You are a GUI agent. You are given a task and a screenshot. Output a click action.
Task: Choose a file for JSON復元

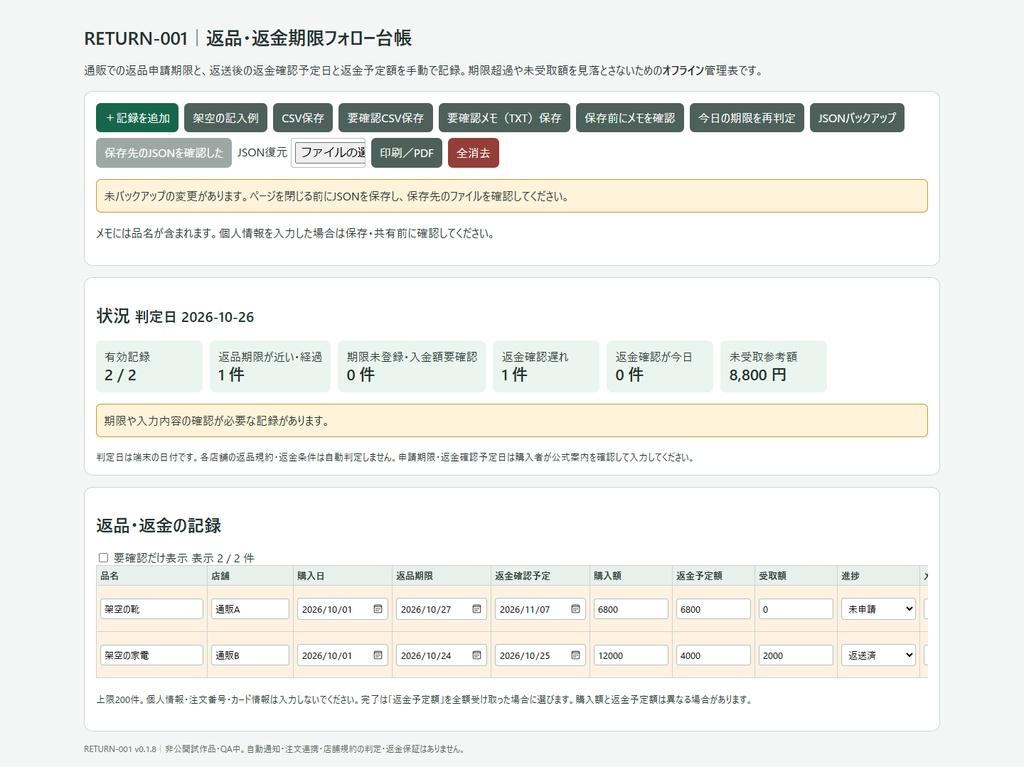click(328, 153)
